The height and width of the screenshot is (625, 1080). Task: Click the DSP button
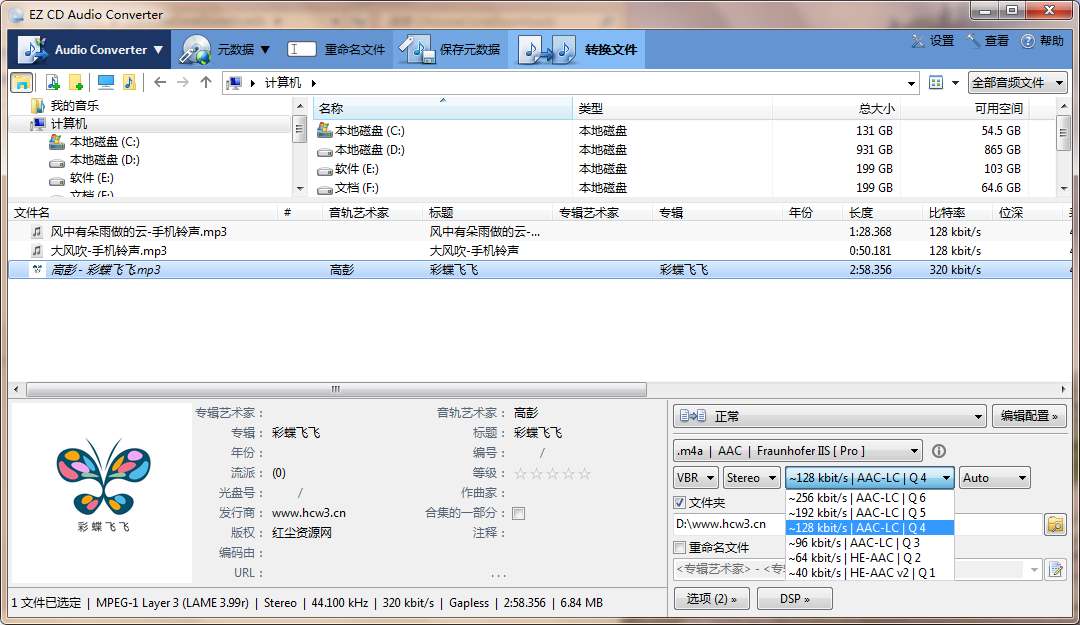[795, 597]
